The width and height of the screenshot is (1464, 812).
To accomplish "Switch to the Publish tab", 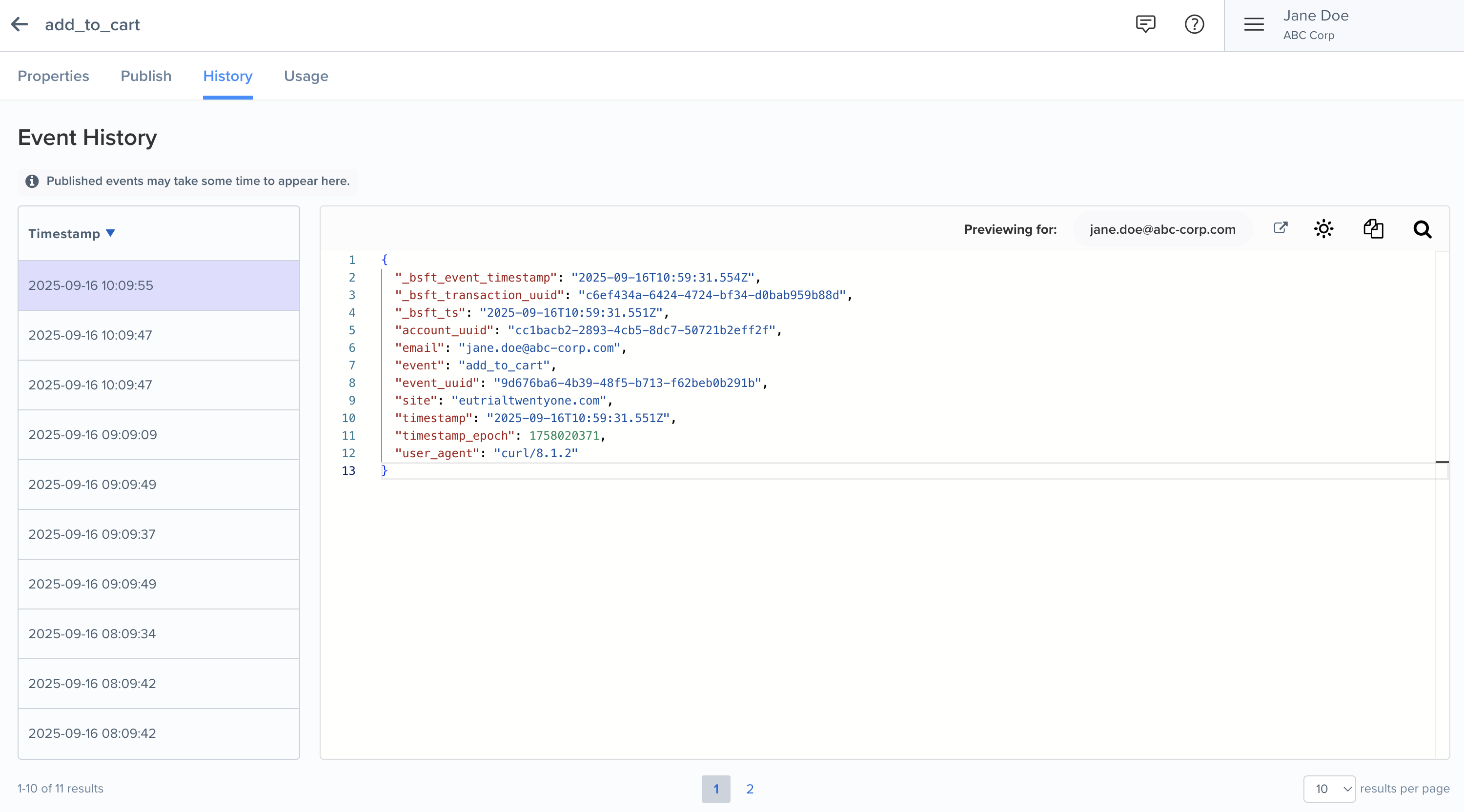I will (146, 76).
